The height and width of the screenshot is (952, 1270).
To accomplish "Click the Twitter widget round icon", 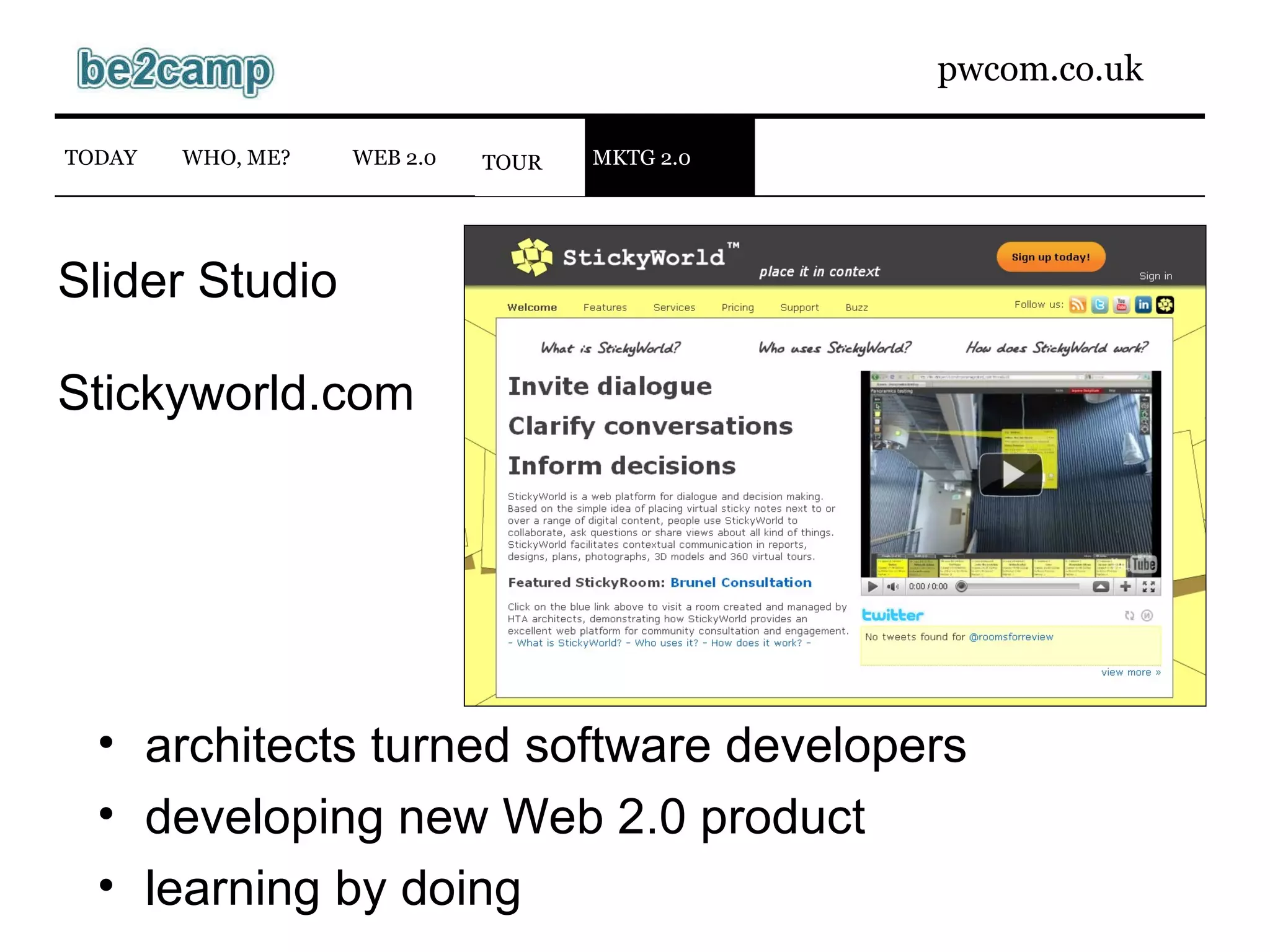I will (x=1147, y=615).
